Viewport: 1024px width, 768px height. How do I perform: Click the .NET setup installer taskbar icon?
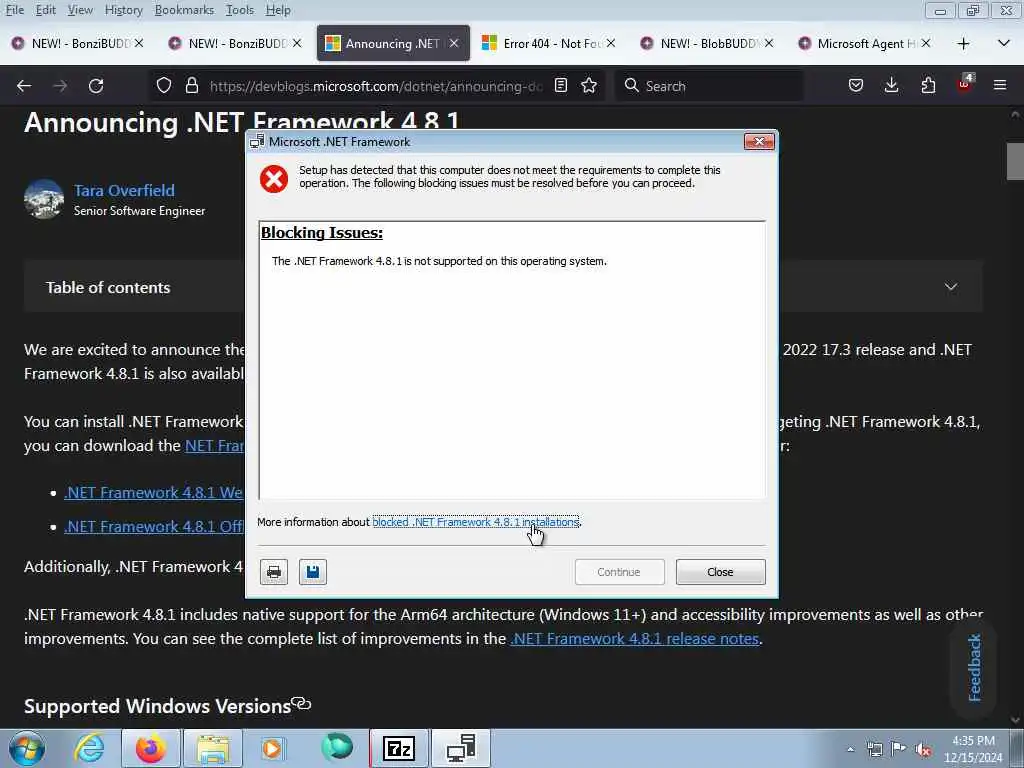coord(461,748)
